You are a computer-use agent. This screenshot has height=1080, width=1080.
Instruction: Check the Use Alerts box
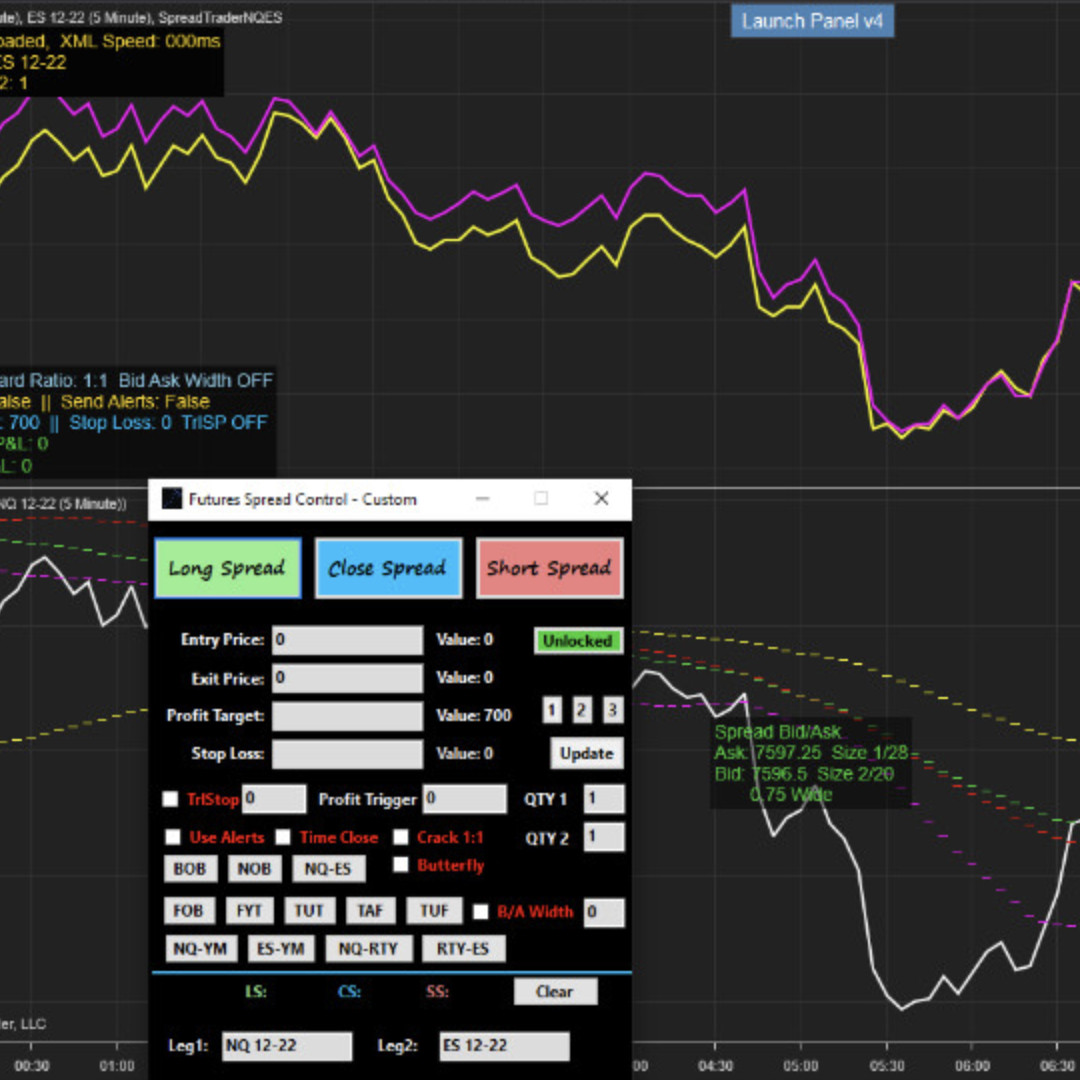[173, 837]
